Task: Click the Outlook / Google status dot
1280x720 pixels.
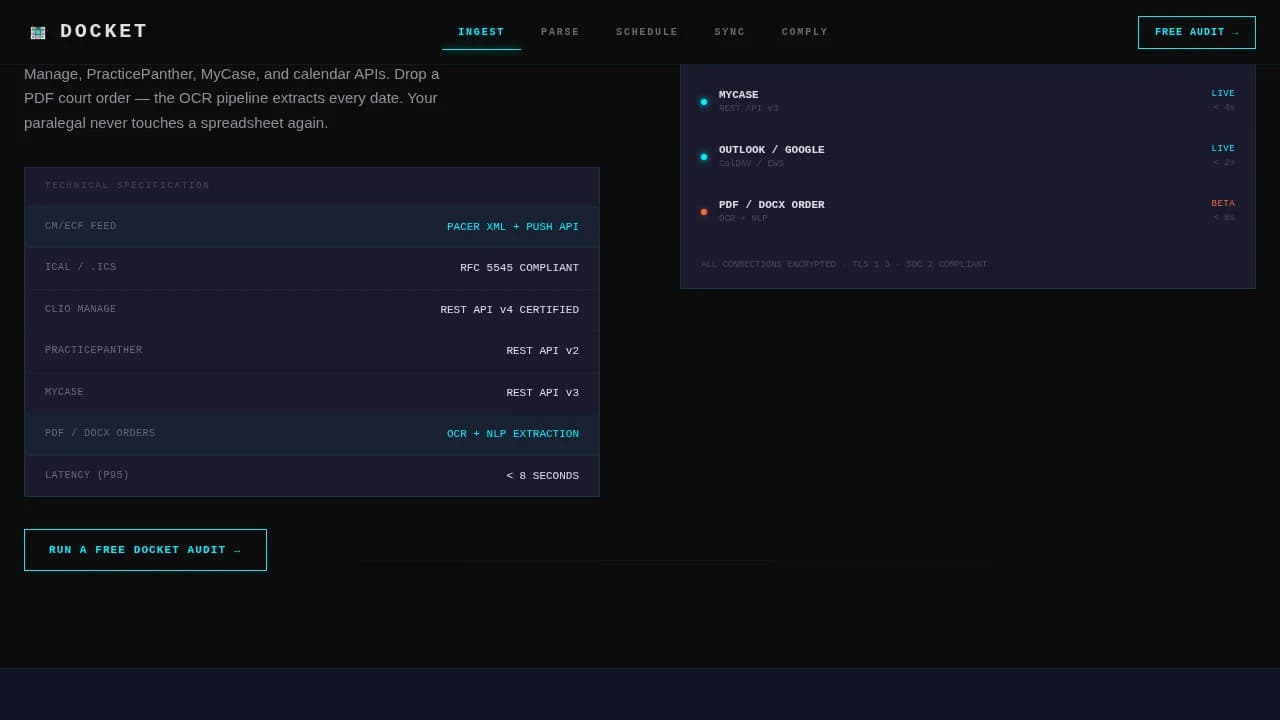Action: (x=704, y=157)
